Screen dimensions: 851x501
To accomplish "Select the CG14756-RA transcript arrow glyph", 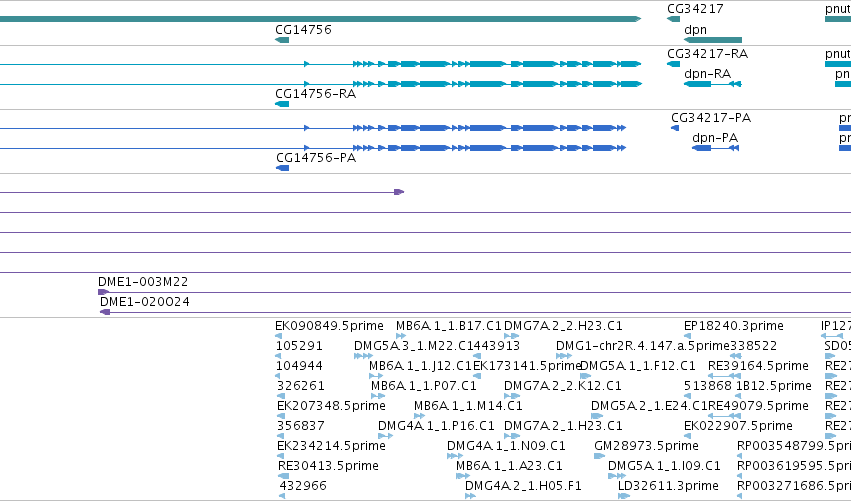I will pyautogui.click(x=282, y=104).
